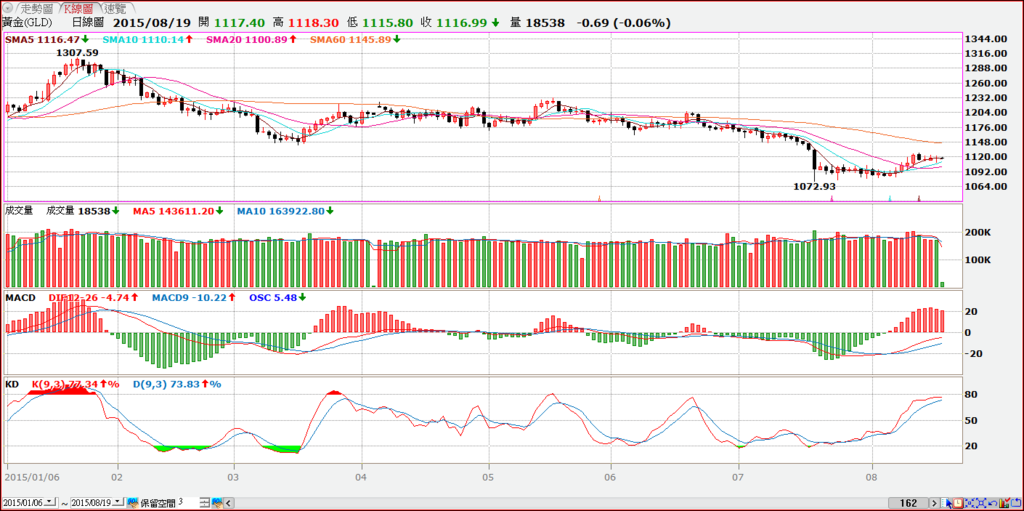Switch to the 走勢圖 tab

point(37,8)
